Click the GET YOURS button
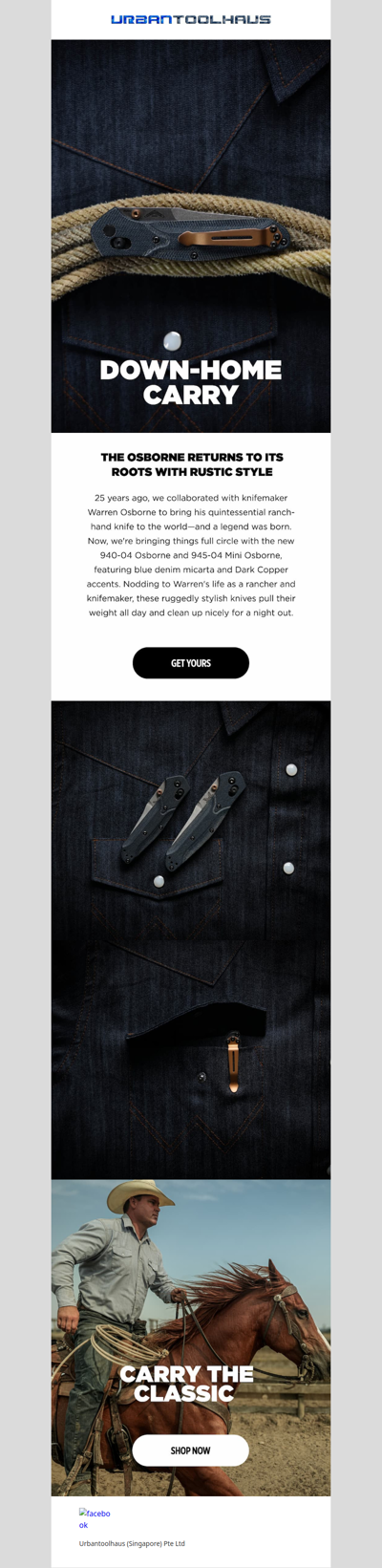Viewport: 382px width, 1568px height. [x=191, y=663]
